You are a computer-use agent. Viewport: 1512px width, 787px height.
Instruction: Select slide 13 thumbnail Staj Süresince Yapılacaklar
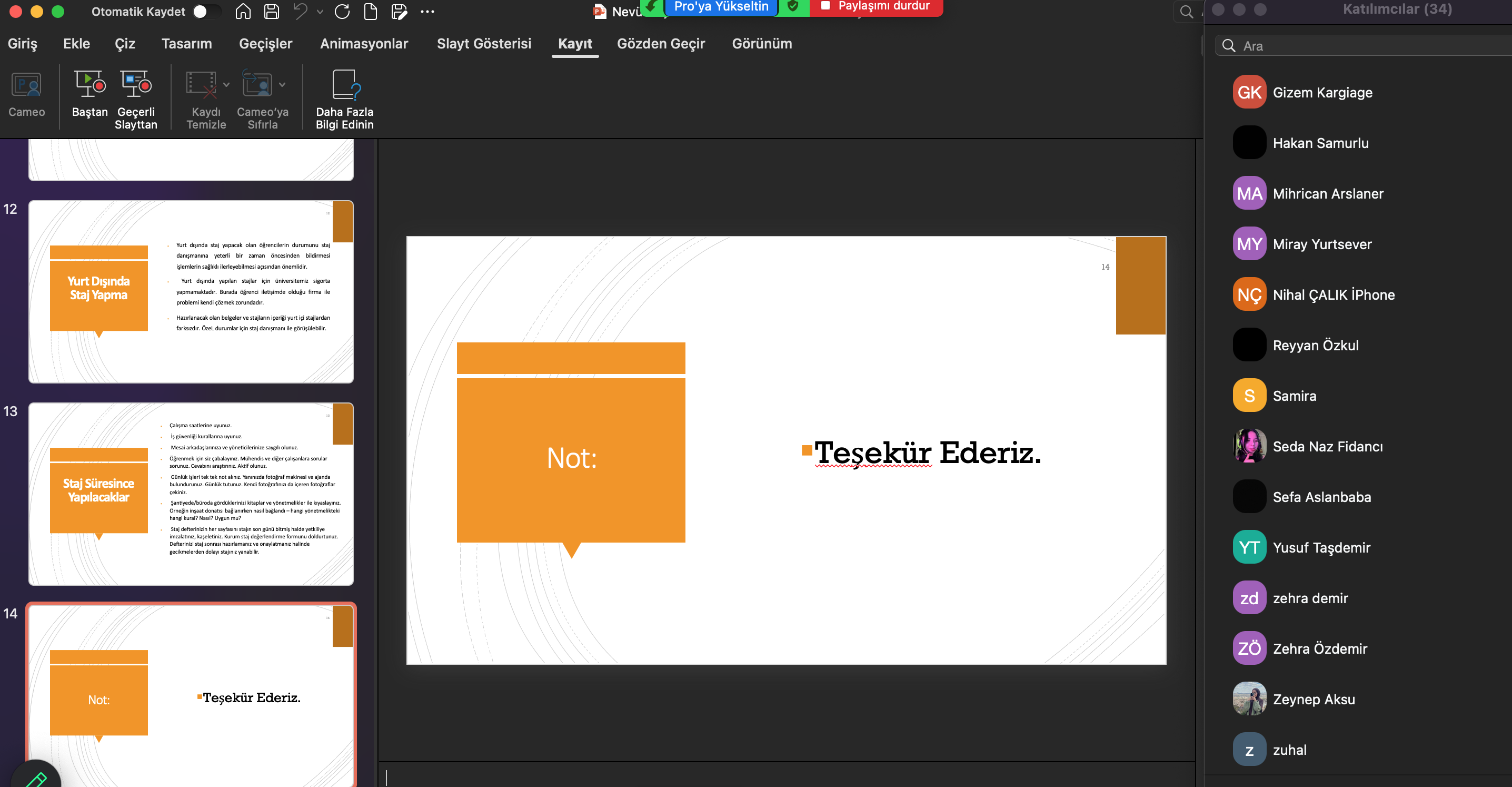point(191,494)
